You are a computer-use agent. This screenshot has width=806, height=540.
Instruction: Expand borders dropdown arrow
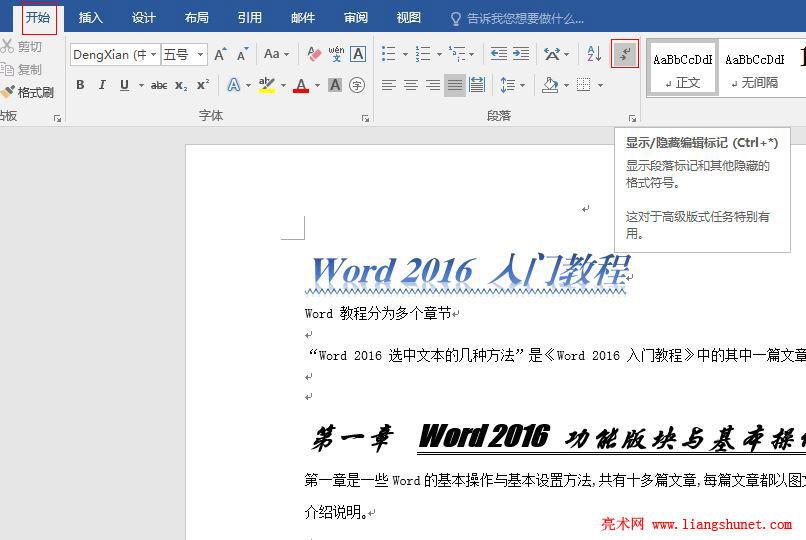tap(600, 85)
